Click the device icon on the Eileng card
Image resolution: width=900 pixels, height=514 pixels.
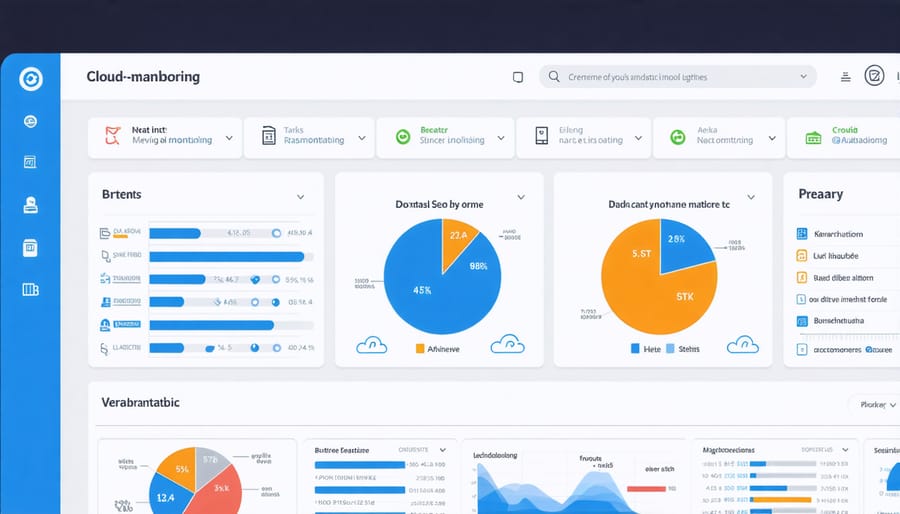click(x=542, y=135)
